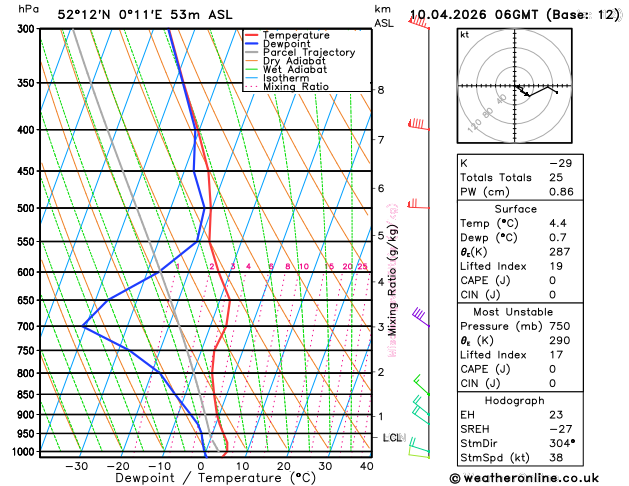Click the ©weatheronline.co.uk copyright text

click(524, 478)
